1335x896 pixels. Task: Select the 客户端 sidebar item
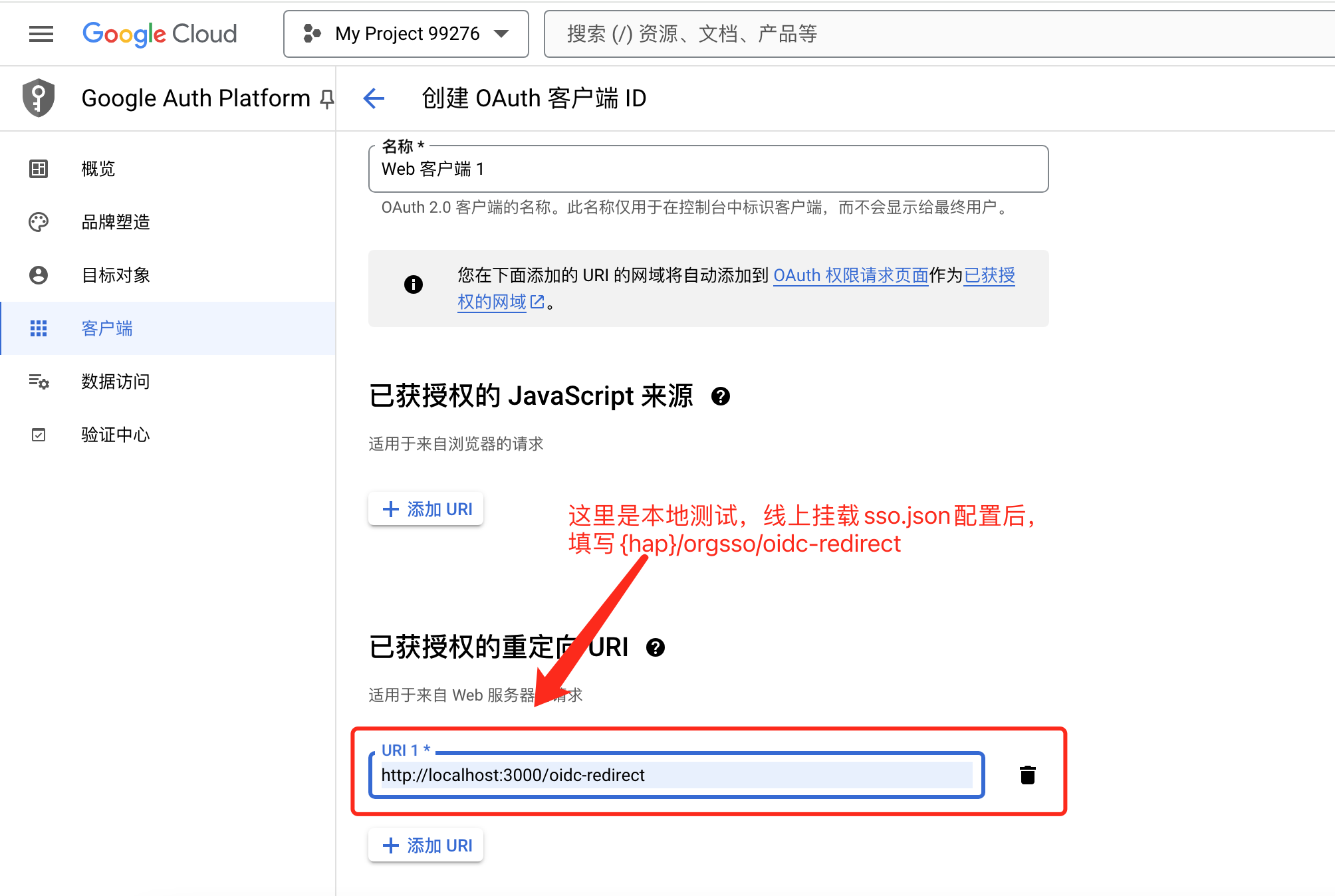click(168, 328)
